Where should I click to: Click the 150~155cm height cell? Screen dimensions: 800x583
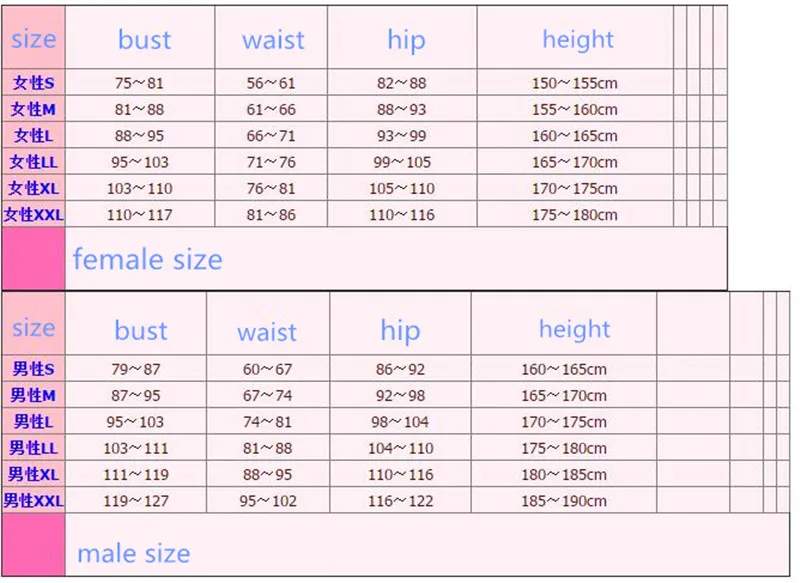pos(575,83)
